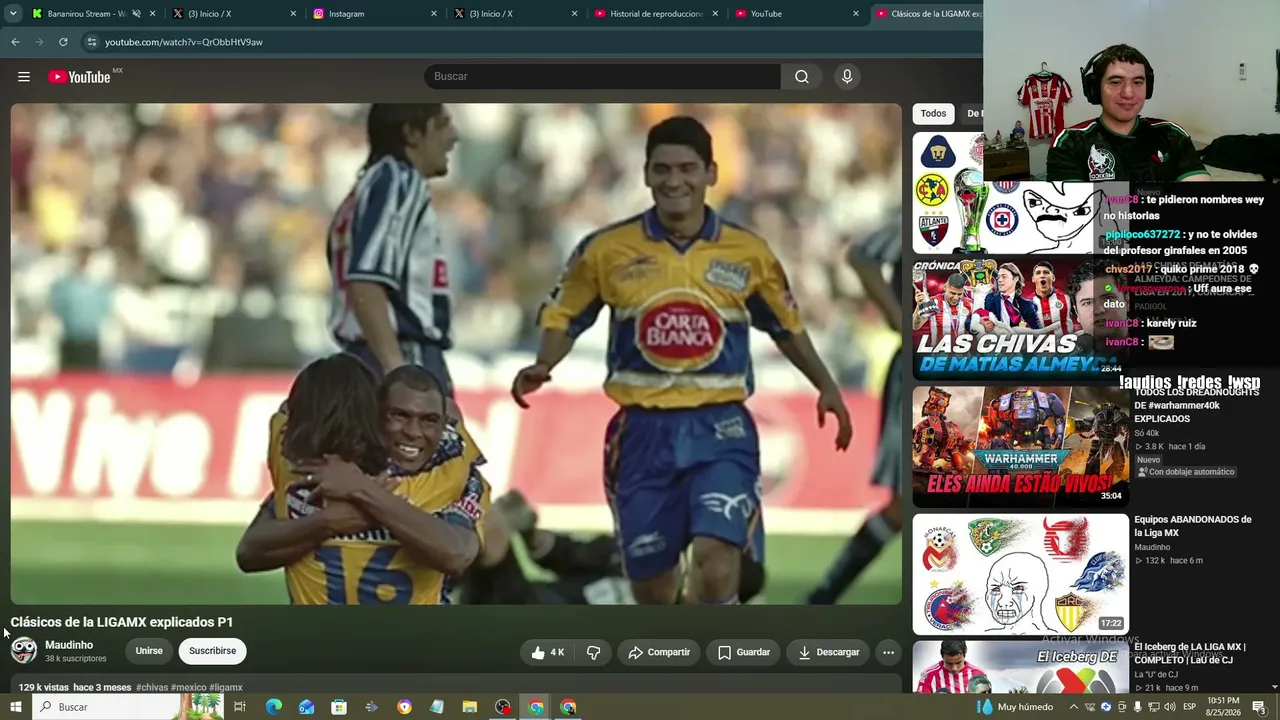
Task: Go back with the browser arrow
Action: pyautogui.click(x=15, y=42)
